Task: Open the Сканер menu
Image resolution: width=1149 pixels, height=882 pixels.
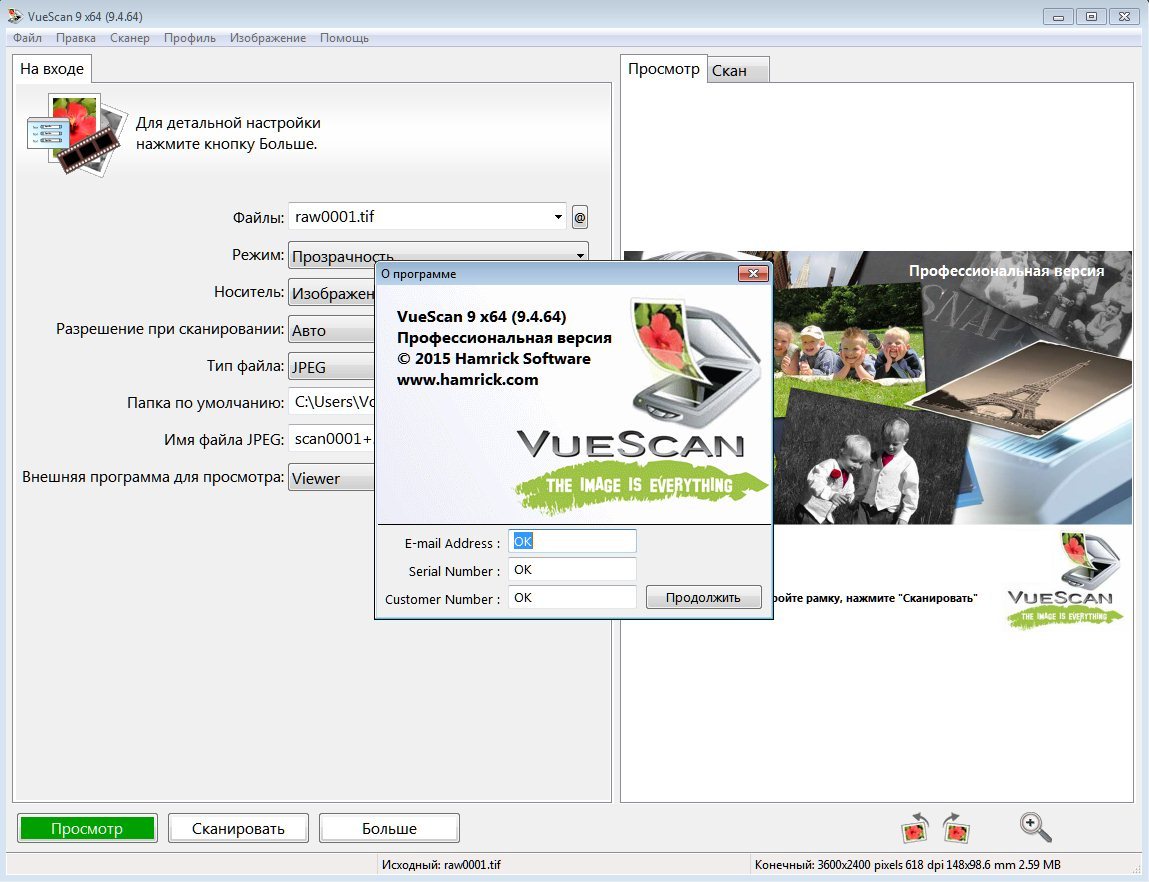Action: coord(130,38)
